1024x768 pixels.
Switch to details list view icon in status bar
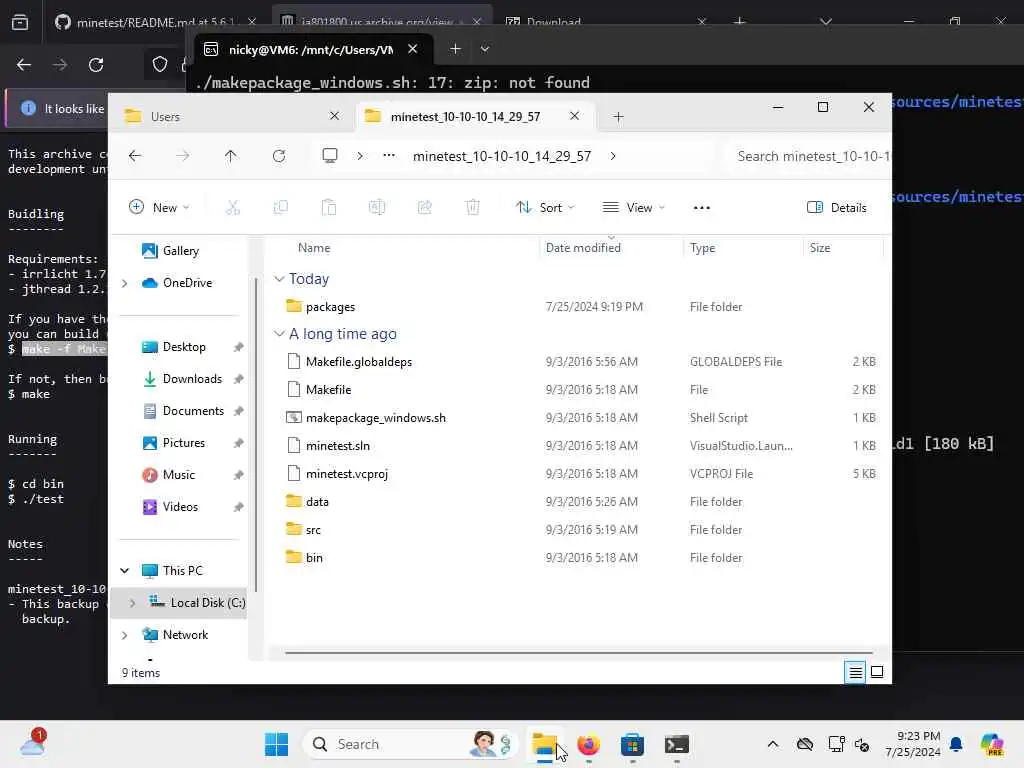click(x=856, y=672)
